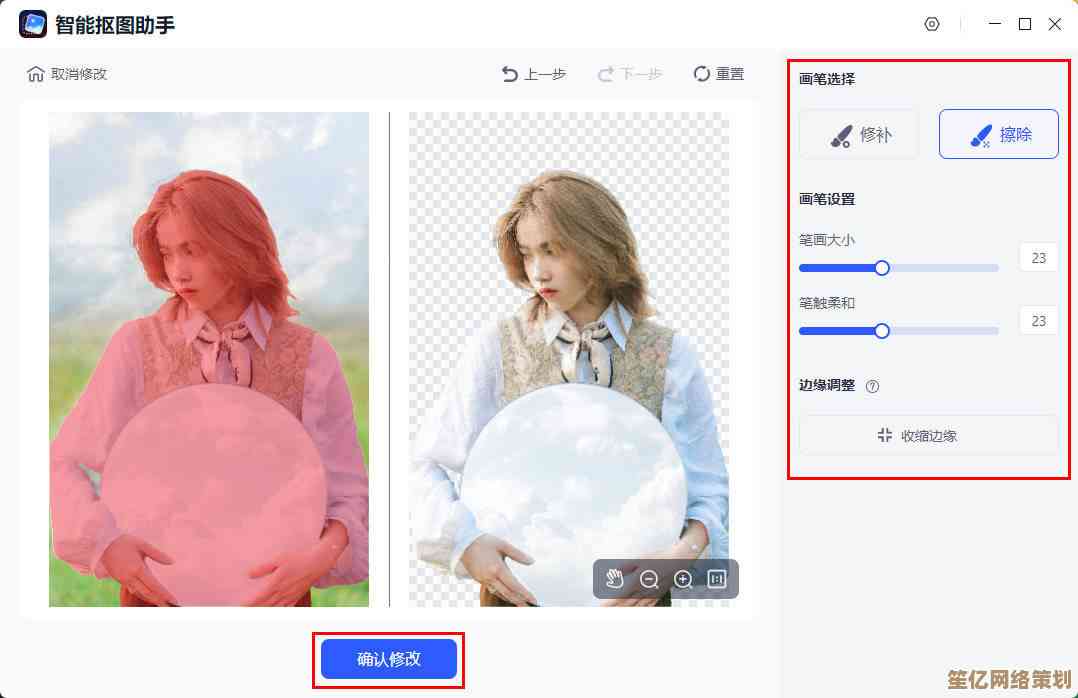The height and width of the screenshot is (698, 1078).
Task: Click the 笔画大小 brush size slider handle
Action: 882,268
